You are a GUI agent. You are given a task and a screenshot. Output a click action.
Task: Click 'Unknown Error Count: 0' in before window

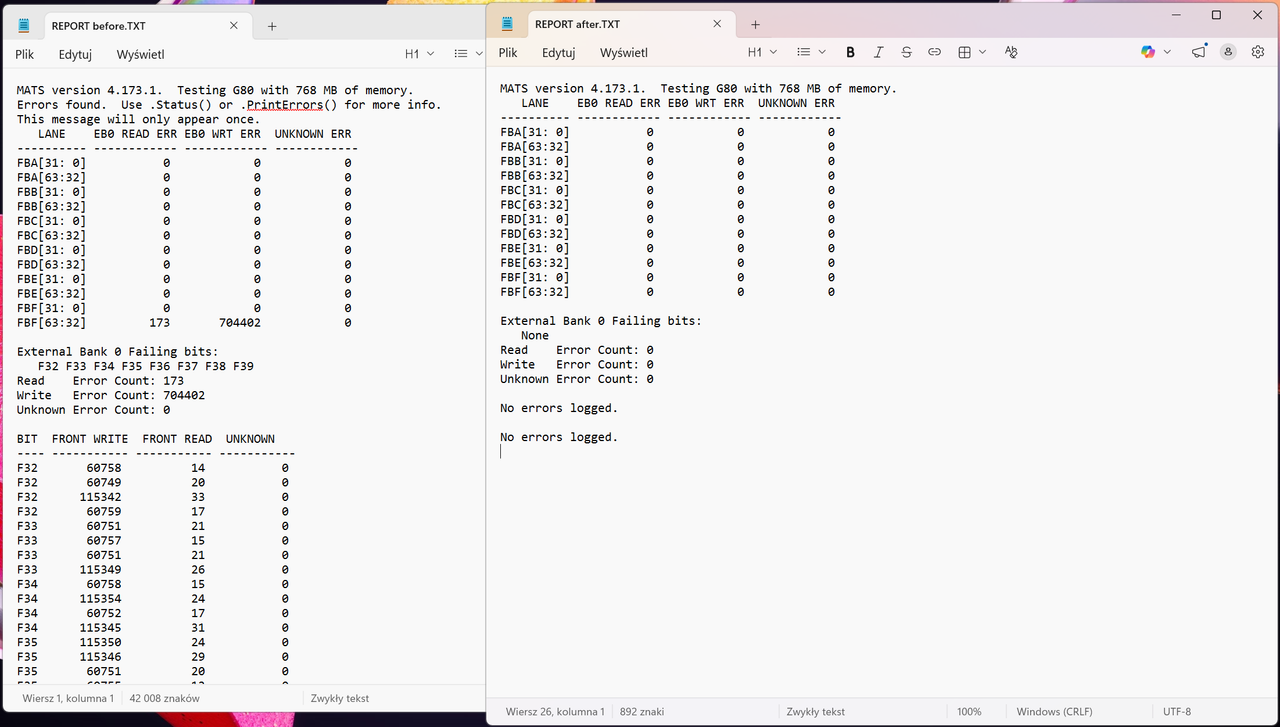[x=93, y=410]
